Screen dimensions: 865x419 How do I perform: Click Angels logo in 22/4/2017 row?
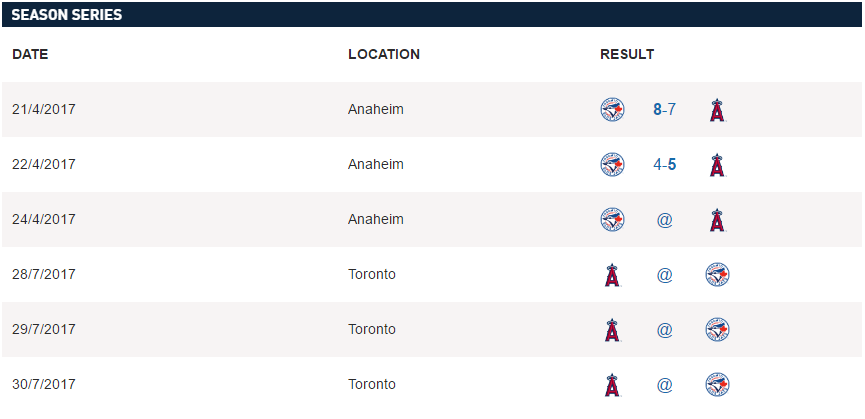coord(716,165)
